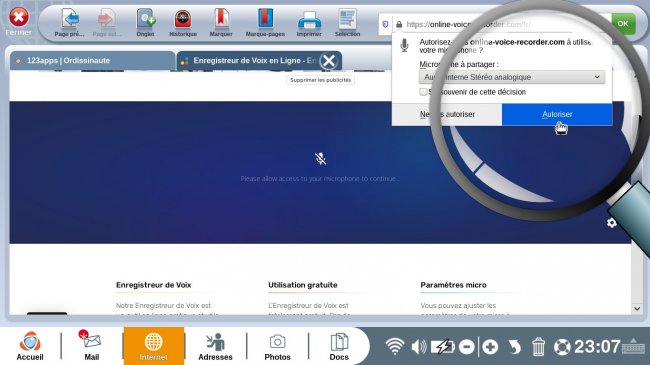Screen dimensions: 650x365
Task: Click Ne pas autoriser button
Action: coord(447,114)
